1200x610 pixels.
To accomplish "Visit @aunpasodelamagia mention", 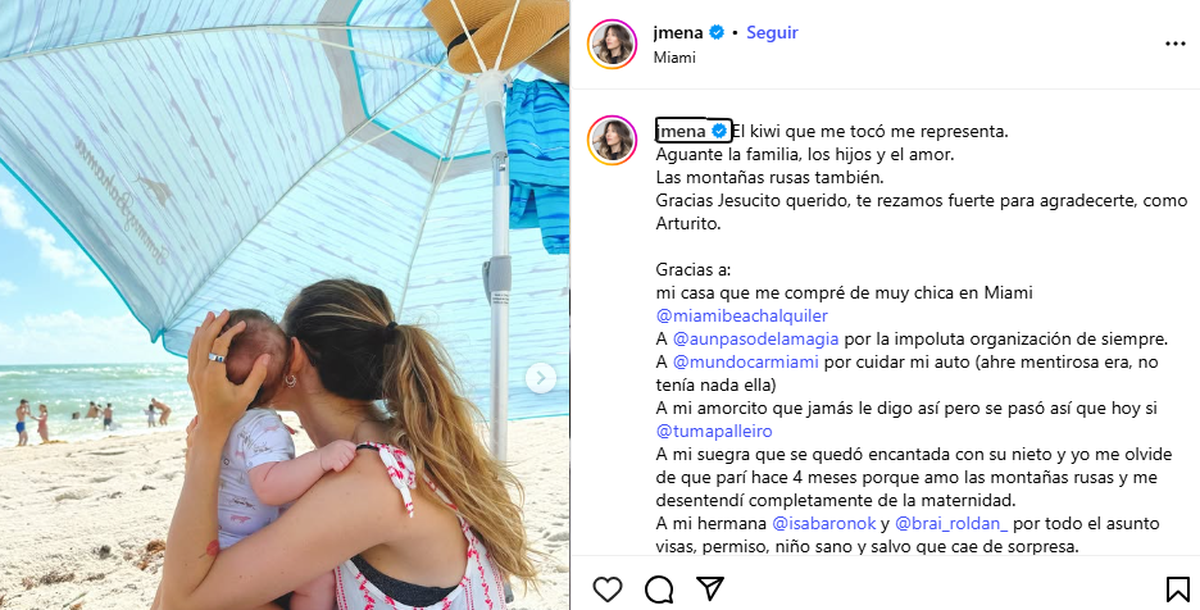I will click(756, 339).
